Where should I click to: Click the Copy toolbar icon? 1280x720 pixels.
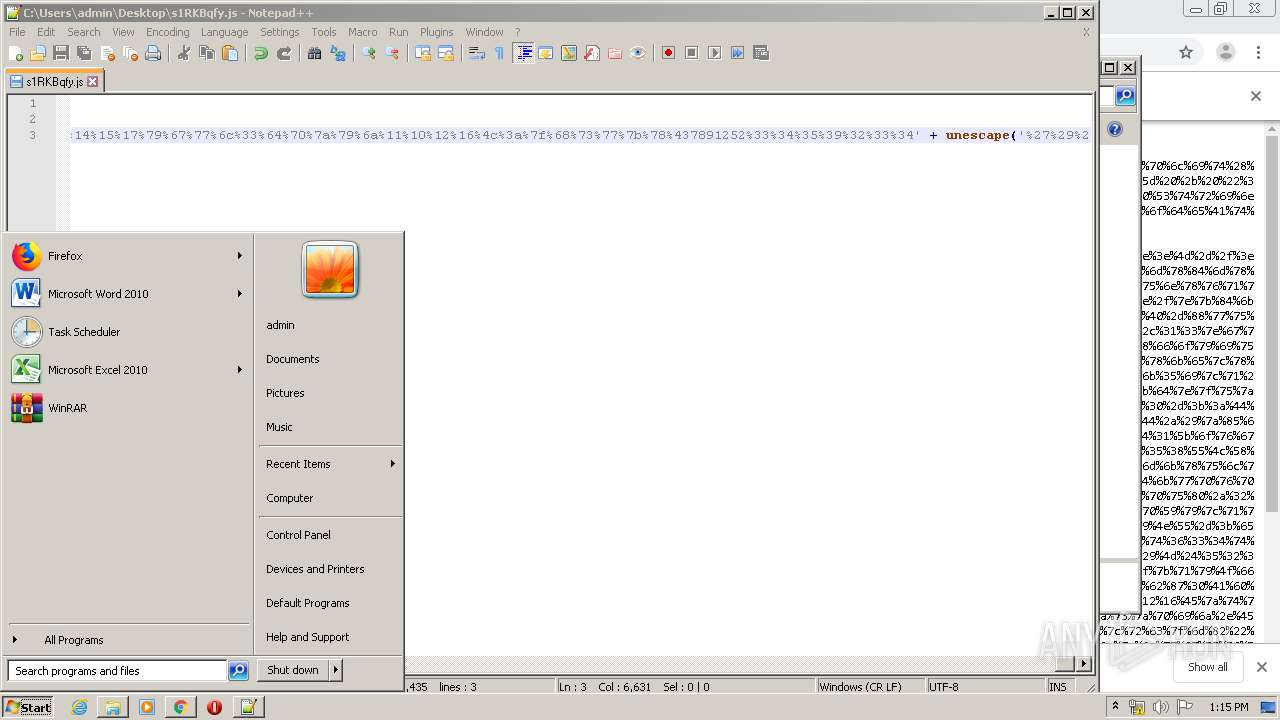[207, 53]
